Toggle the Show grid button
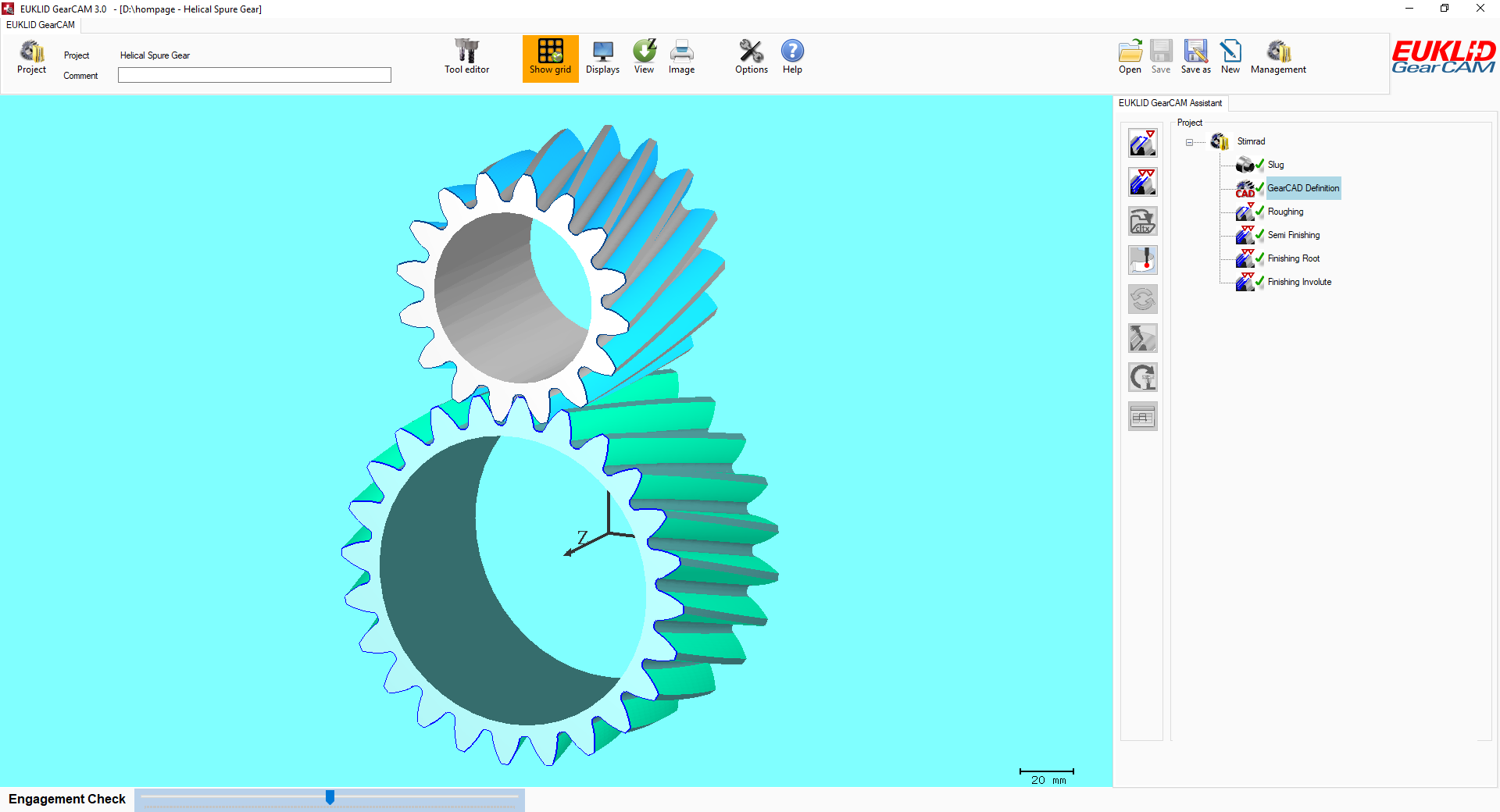Viewport: 1500px width, 812px height. pos(550,57)
